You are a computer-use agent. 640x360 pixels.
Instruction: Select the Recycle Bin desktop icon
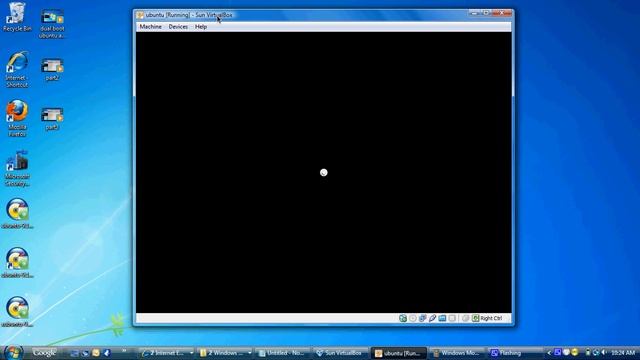(17, 17)
